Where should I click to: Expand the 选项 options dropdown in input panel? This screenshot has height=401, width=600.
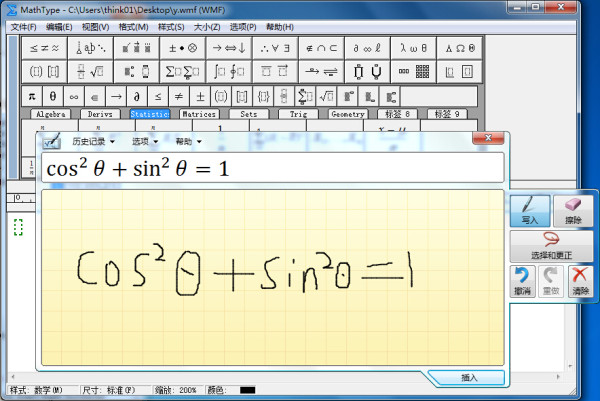click(145, 142)
